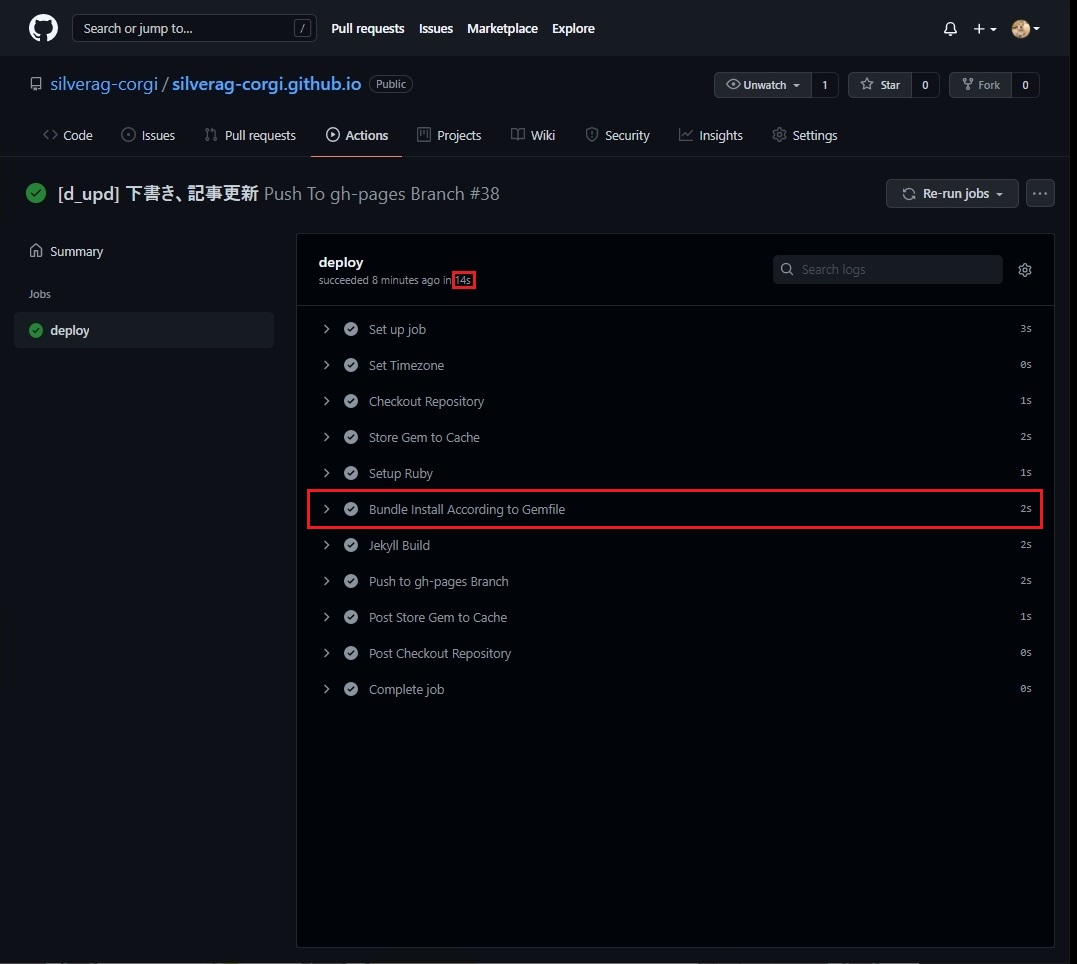The height and width of the screenshot is (964, 1077).
Task: Open Issues in top navigation
Action: pos(436,28)
